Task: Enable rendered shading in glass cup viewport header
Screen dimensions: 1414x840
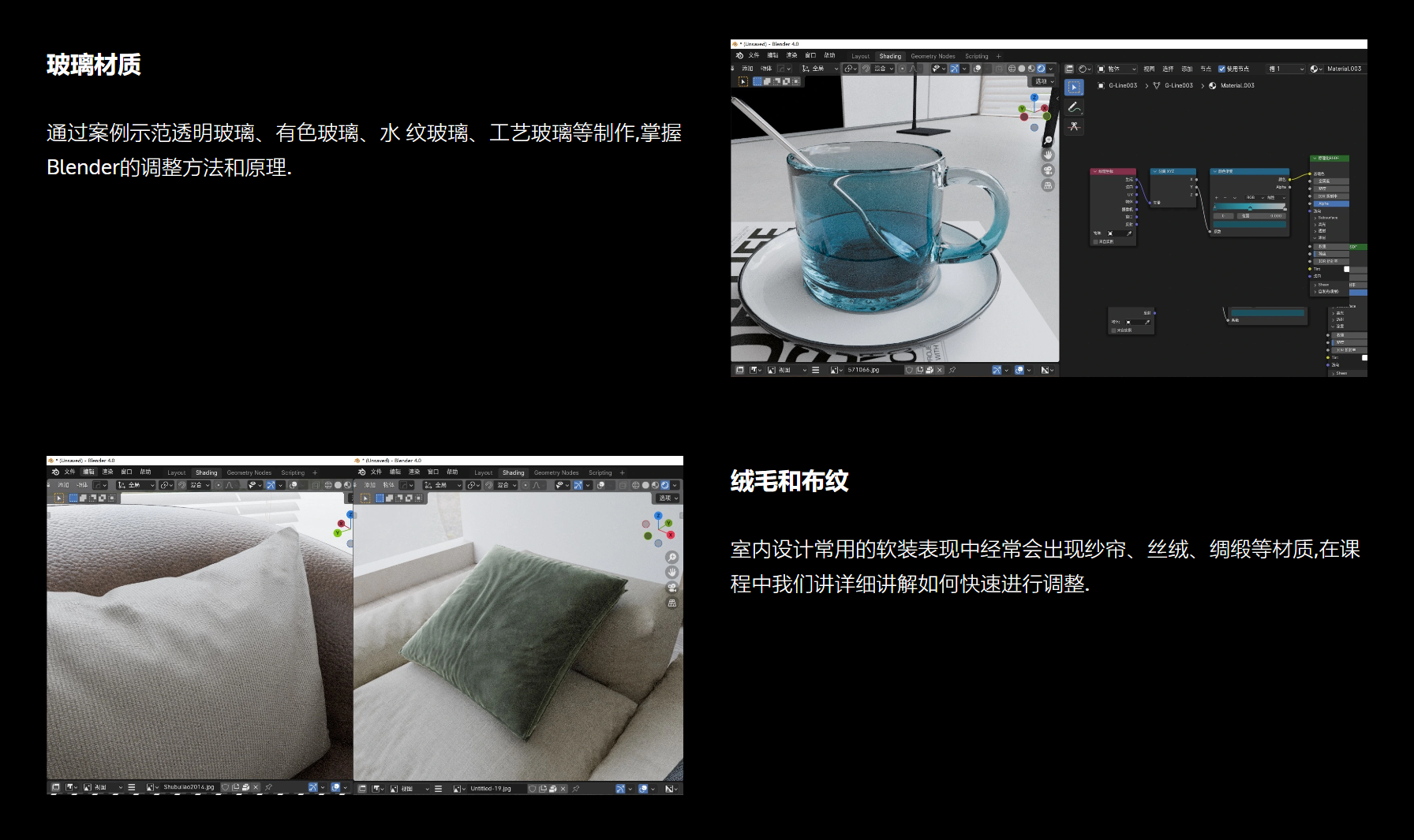Action: pos(1041,69)
